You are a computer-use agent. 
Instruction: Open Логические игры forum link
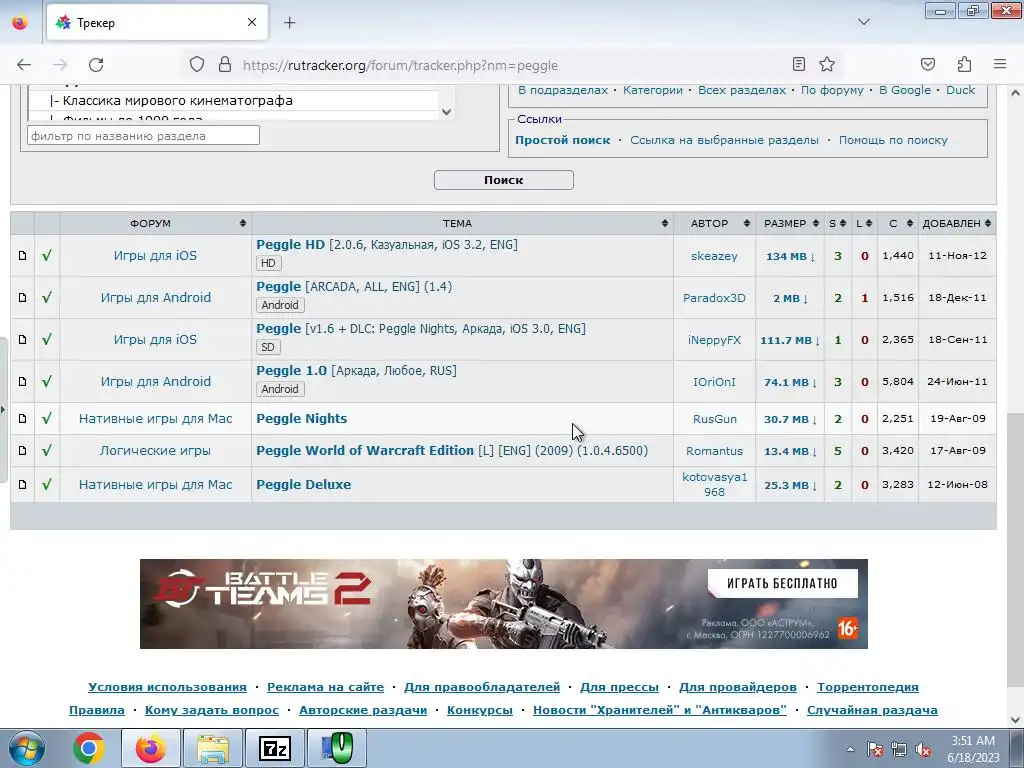click(x=155, y=451)
